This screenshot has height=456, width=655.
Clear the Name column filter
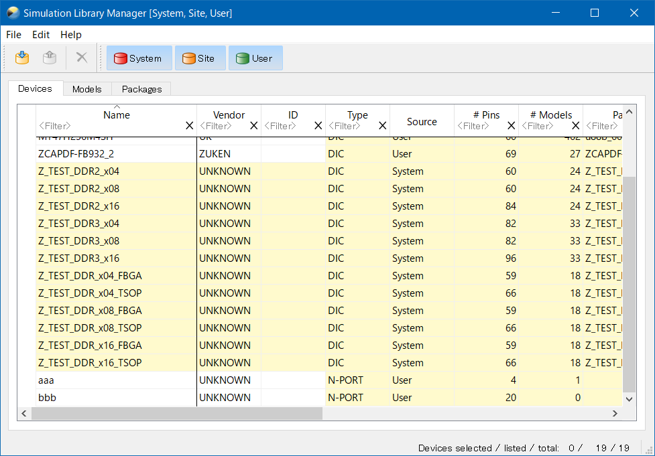[x=190, y=126]
